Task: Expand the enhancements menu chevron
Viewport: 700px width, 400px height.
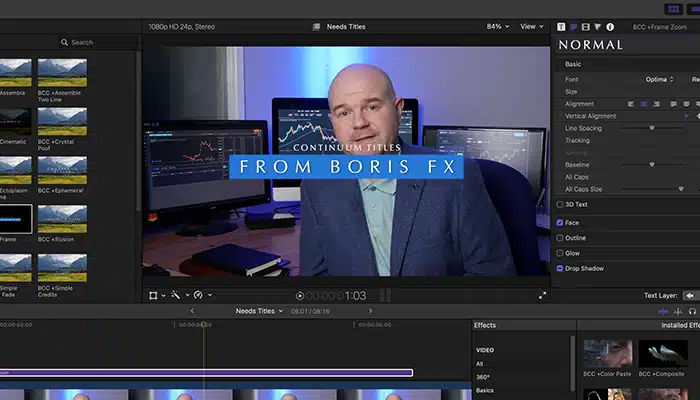Action: pos(188,295)
